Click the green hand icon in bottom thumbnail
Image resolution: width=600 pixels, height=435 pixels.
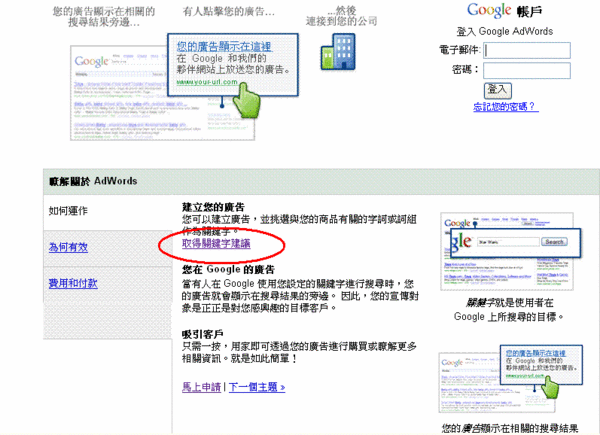point(549,386)
